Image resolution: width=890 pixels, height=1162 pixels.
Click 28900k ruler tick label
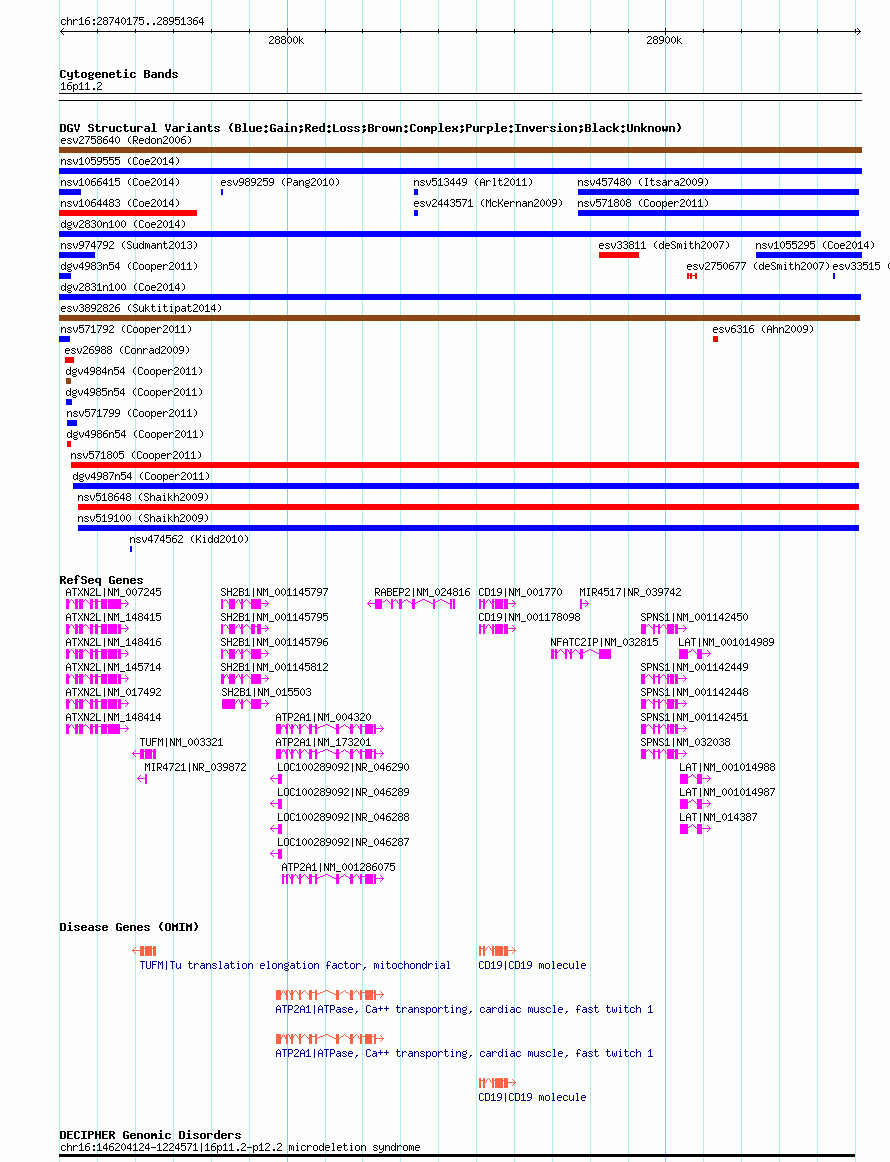[x=664, y=40]
